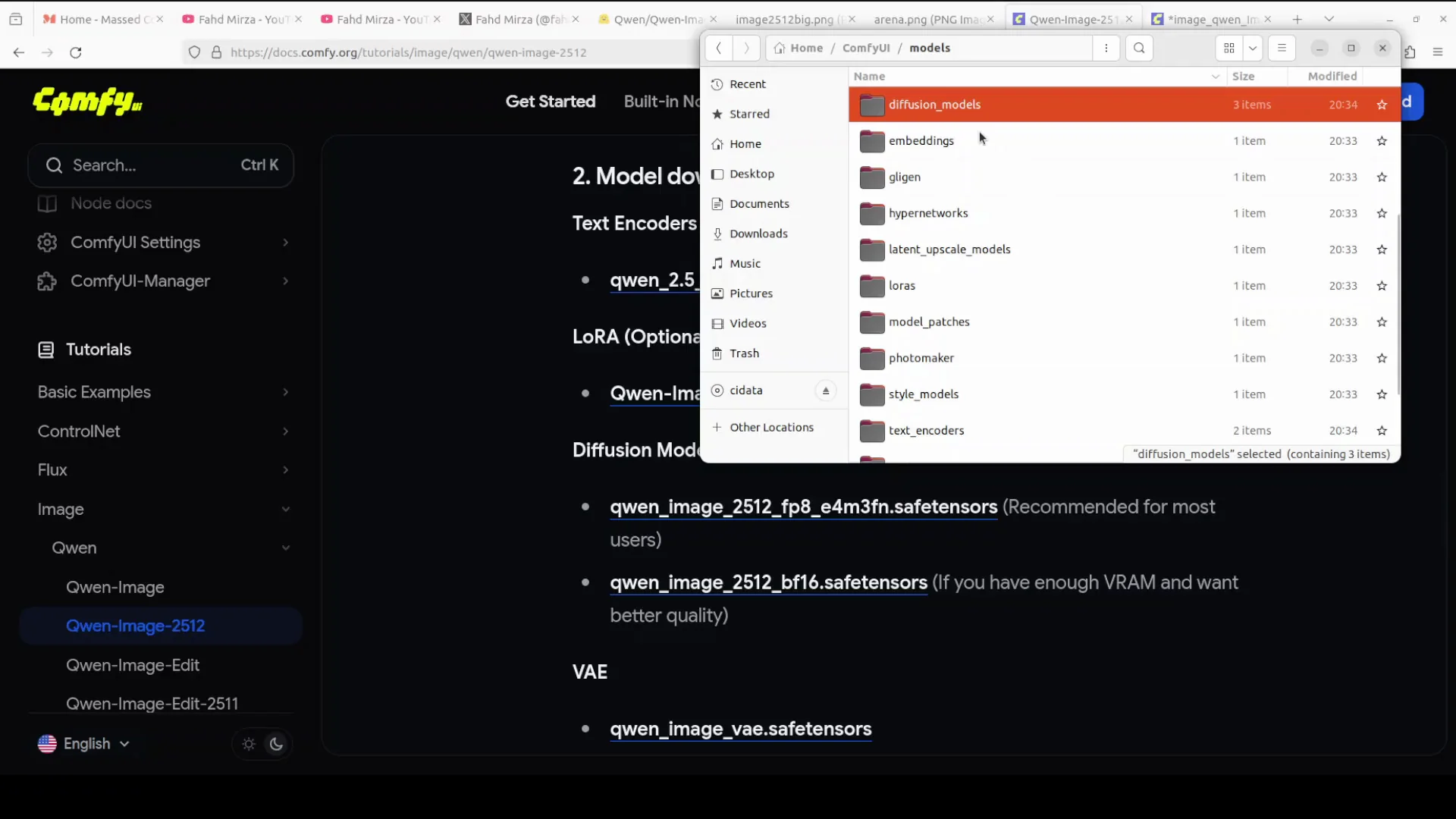Eject the cidata drive in the sidebar
Screen dimensions: 1456x819
[826, 391]
